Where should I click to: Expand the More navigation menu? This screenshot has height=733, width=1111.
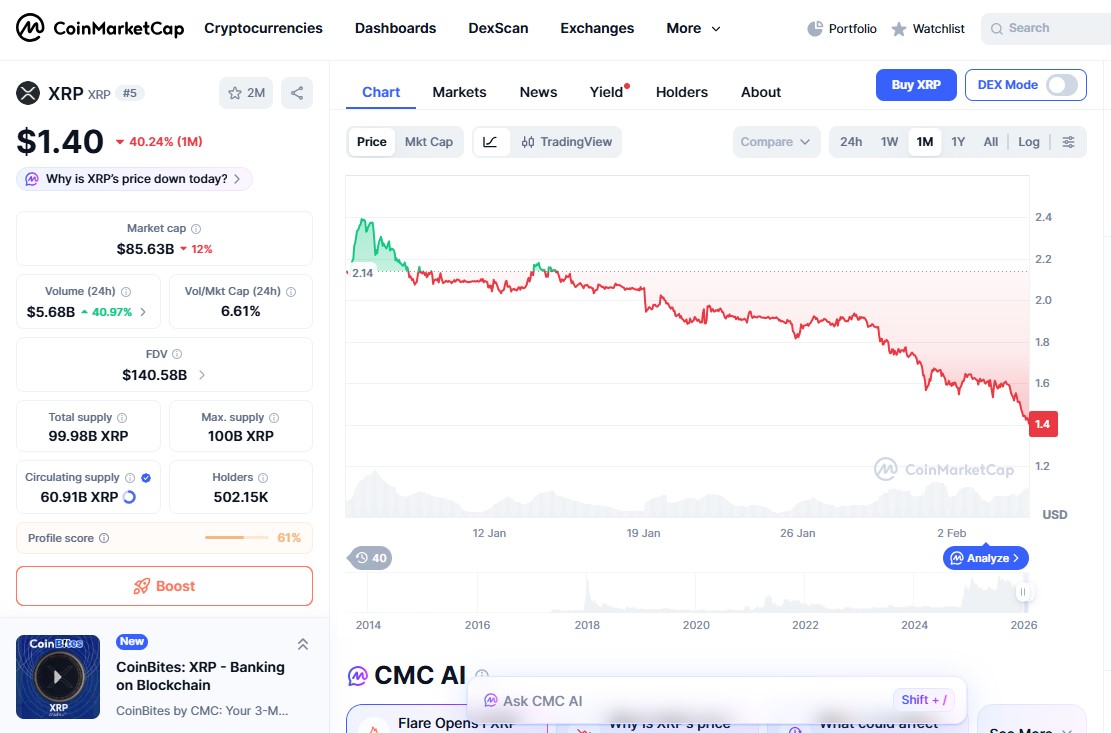692,29
